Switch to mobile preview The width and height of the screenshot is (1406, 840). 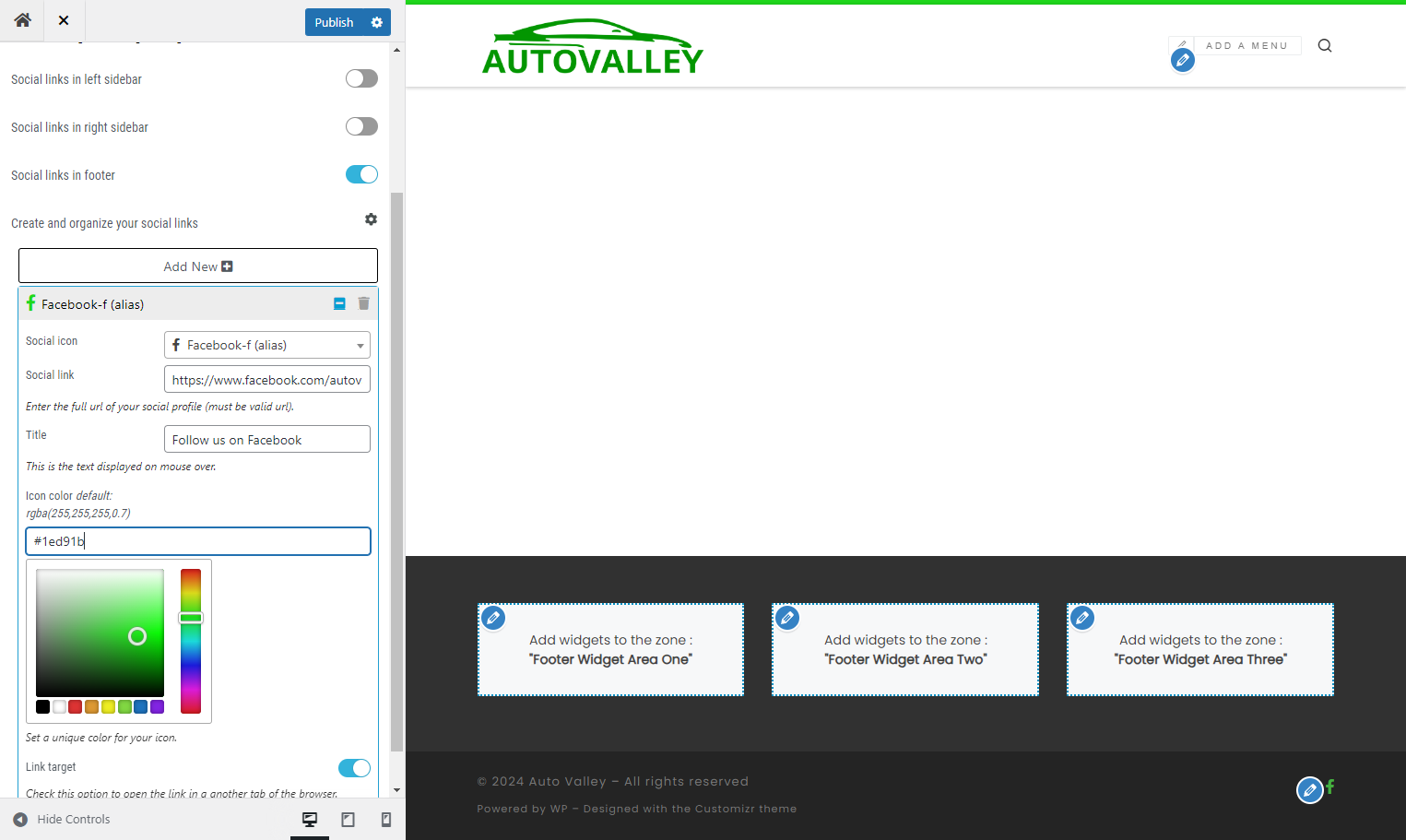(x=386, y=819)
